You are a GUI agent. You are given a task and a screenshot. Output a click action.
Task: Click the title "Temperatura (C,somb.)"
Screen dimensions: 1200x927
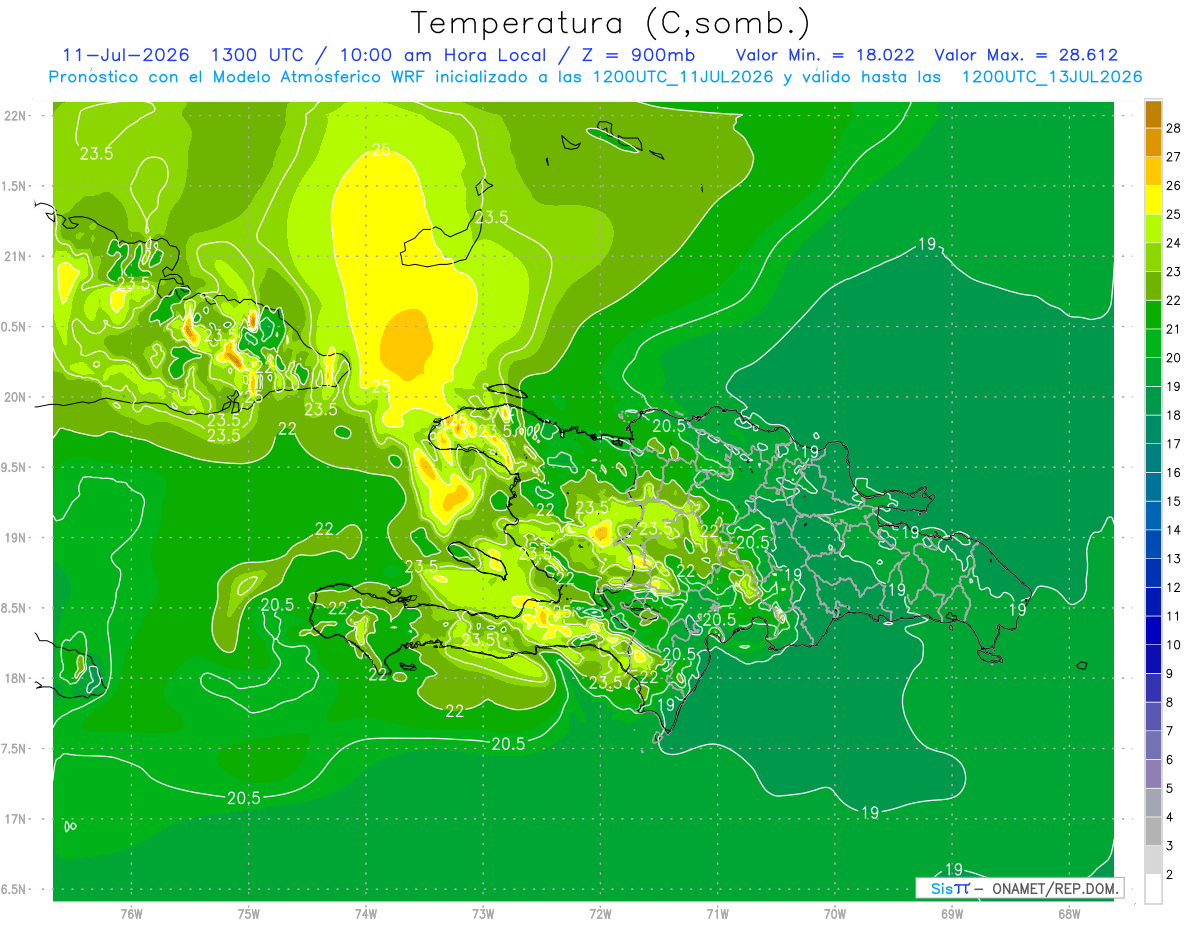click(x=611, y=23)
